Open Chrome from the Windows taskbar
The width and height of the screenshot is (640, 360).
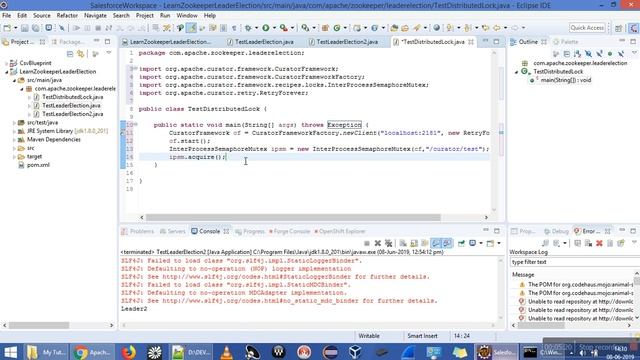pyautogui.click(x=92, y=352)
